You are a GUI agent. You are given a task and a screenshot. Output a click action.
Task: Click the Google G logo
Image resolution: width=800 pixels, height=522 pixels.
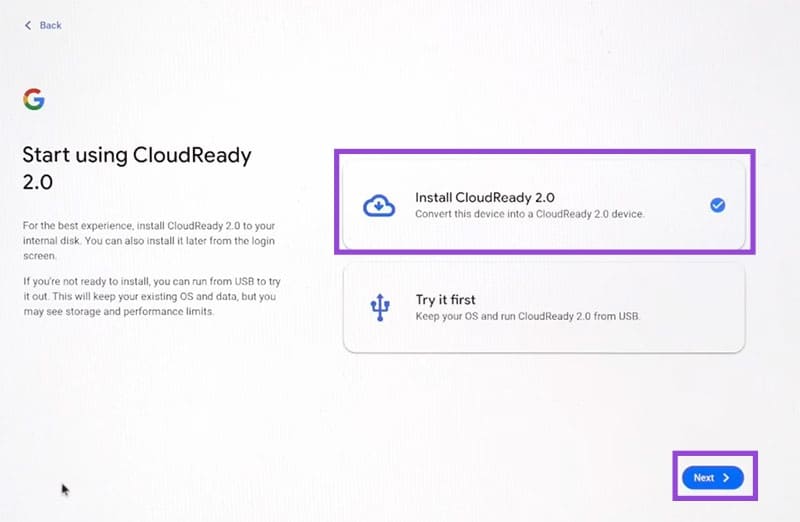click(x=34, y=99)
